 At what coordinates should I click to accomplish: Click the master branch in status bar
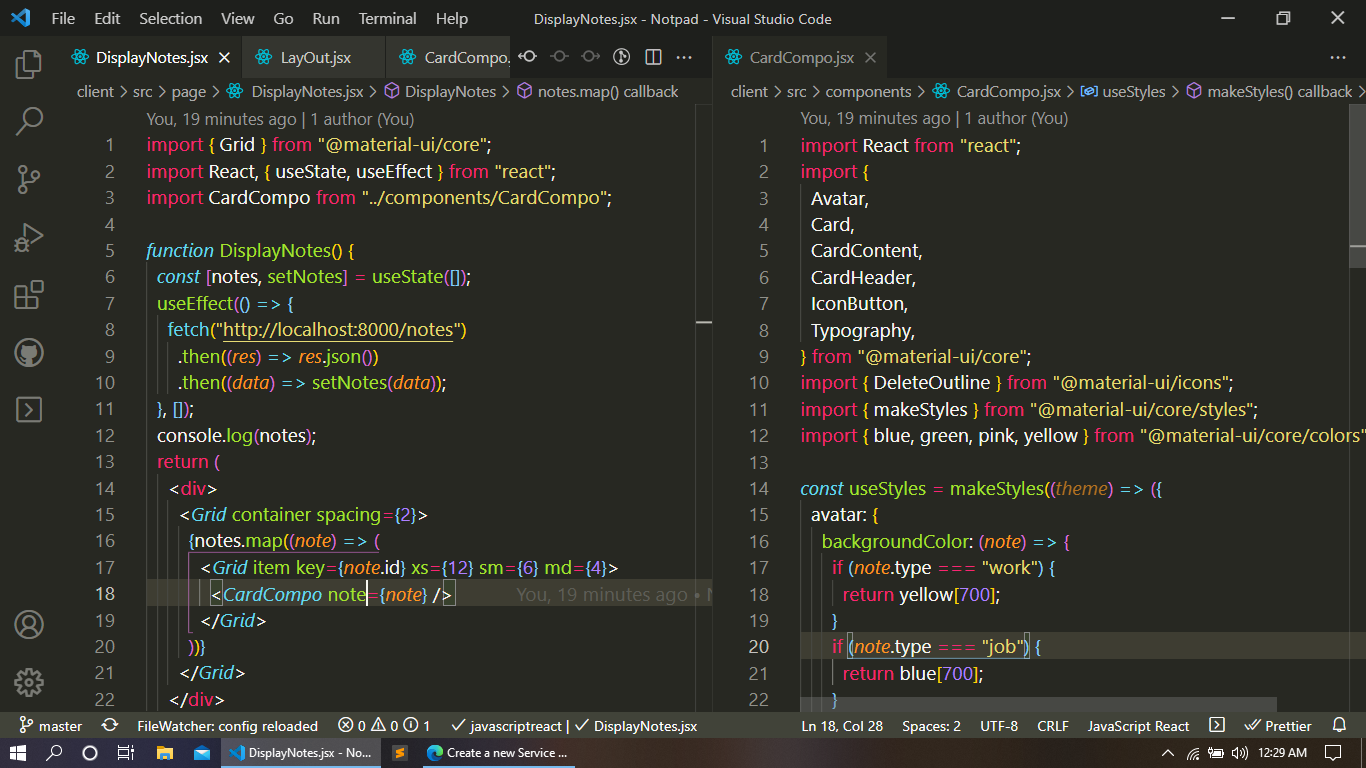(50, 726)
